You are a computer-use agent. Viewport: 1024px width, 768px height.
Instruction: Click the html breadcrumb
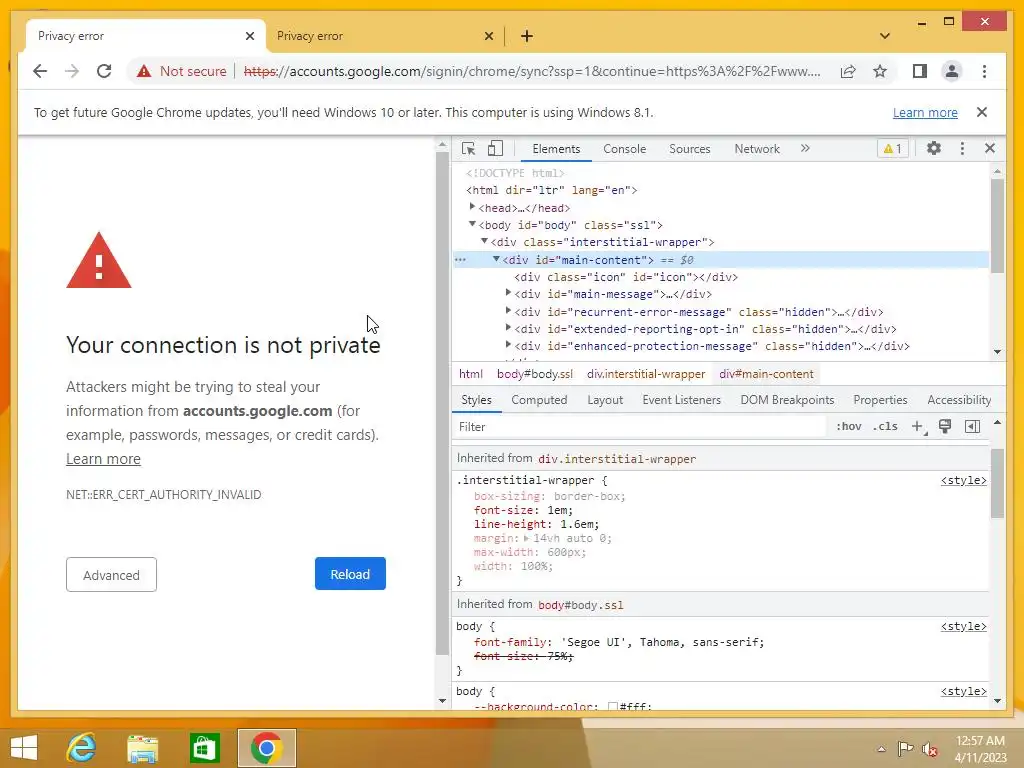coord(470,374)
